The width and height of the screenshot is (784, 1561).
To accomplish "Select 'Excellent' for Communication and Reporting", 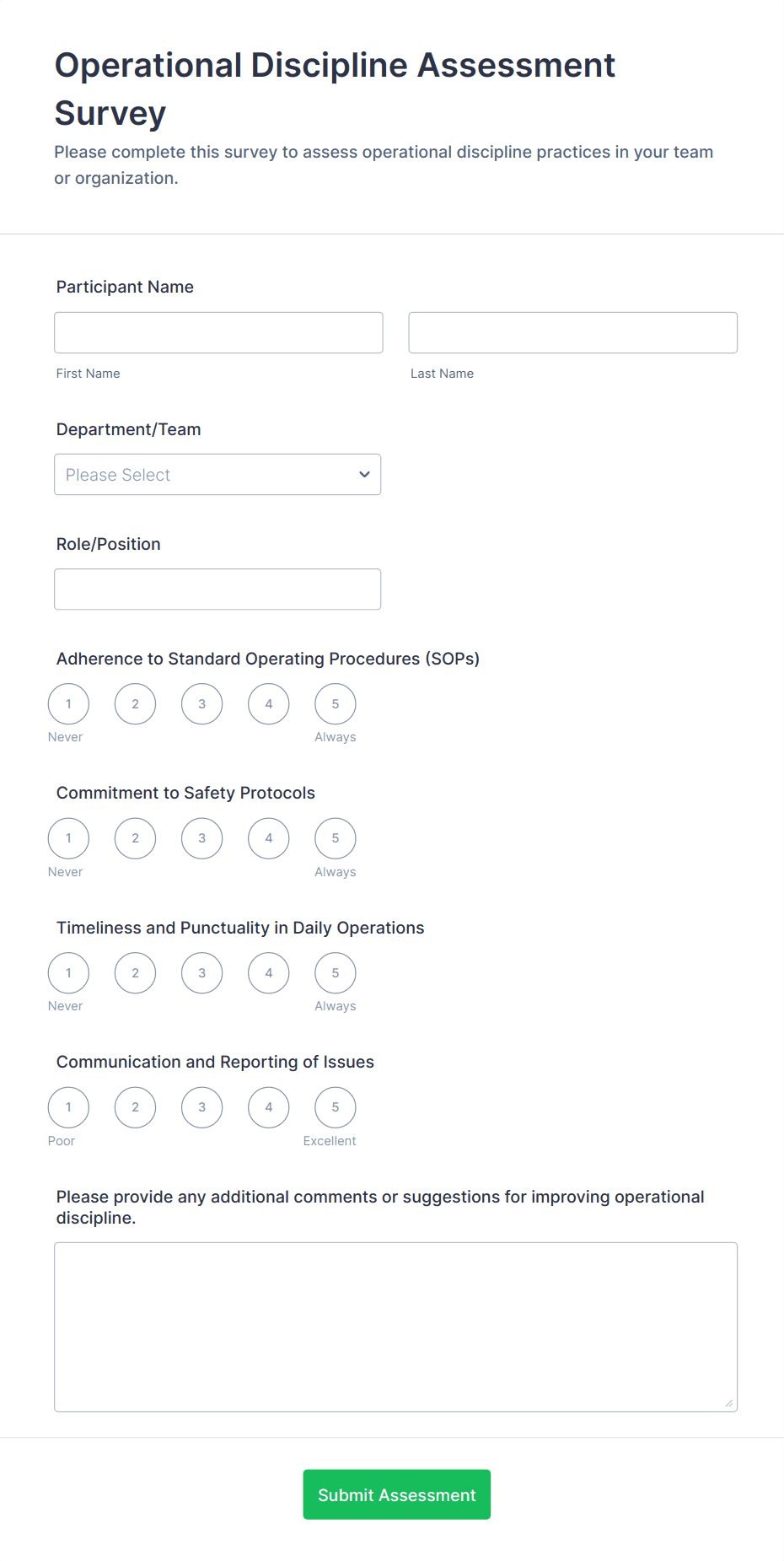I will (334, 1106).
